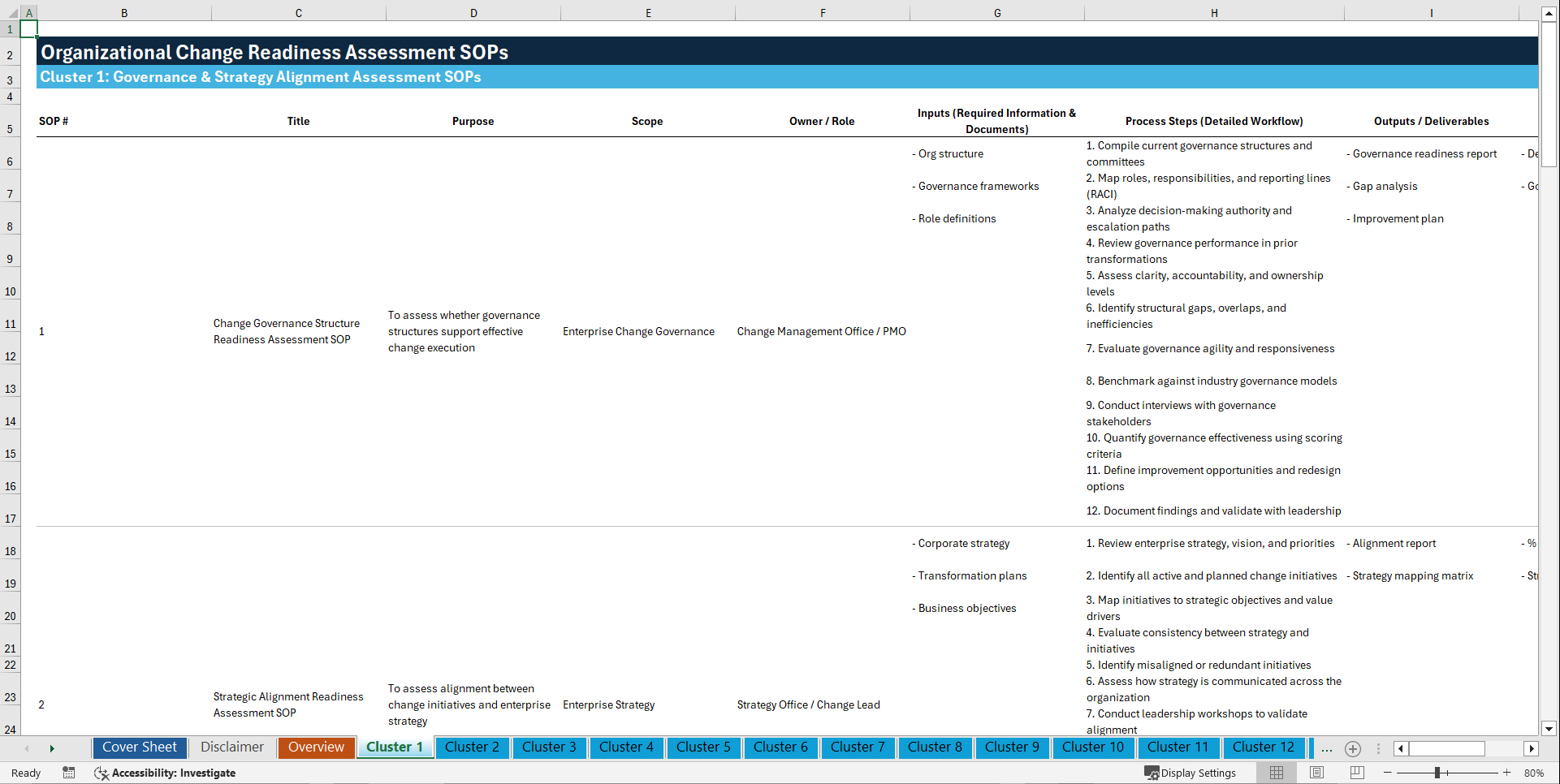Open Page Break Preview icon
Image resolution: width=1560 pixels, height=784 pixels.
1357,773
